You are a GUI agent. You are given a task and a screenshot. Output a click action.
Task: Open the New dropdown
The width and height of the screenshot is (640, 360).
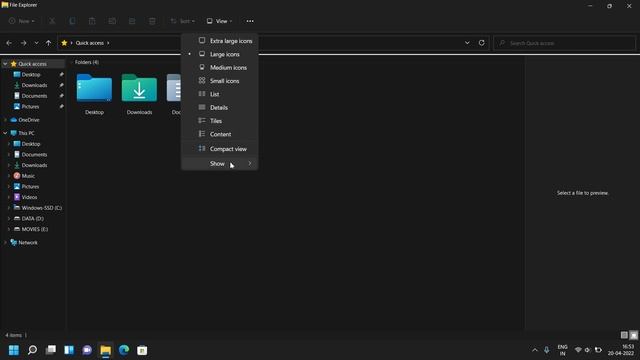pos(22,21)
